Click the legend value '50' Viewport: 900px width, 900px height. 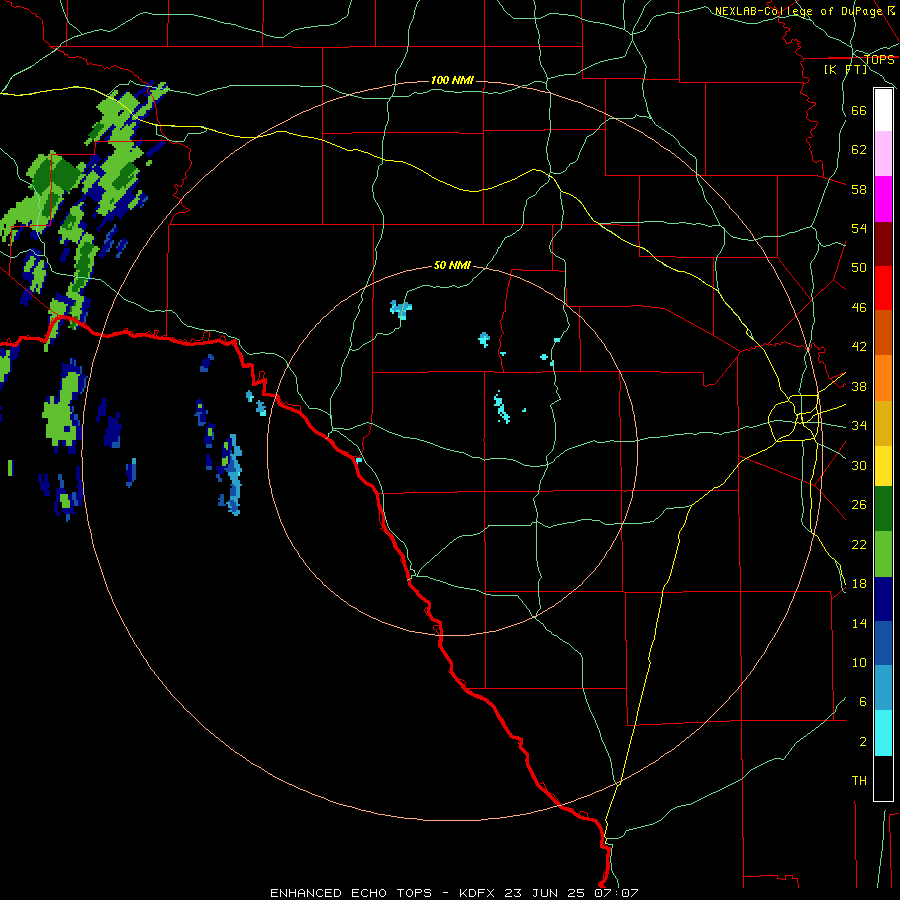[859, 268]
